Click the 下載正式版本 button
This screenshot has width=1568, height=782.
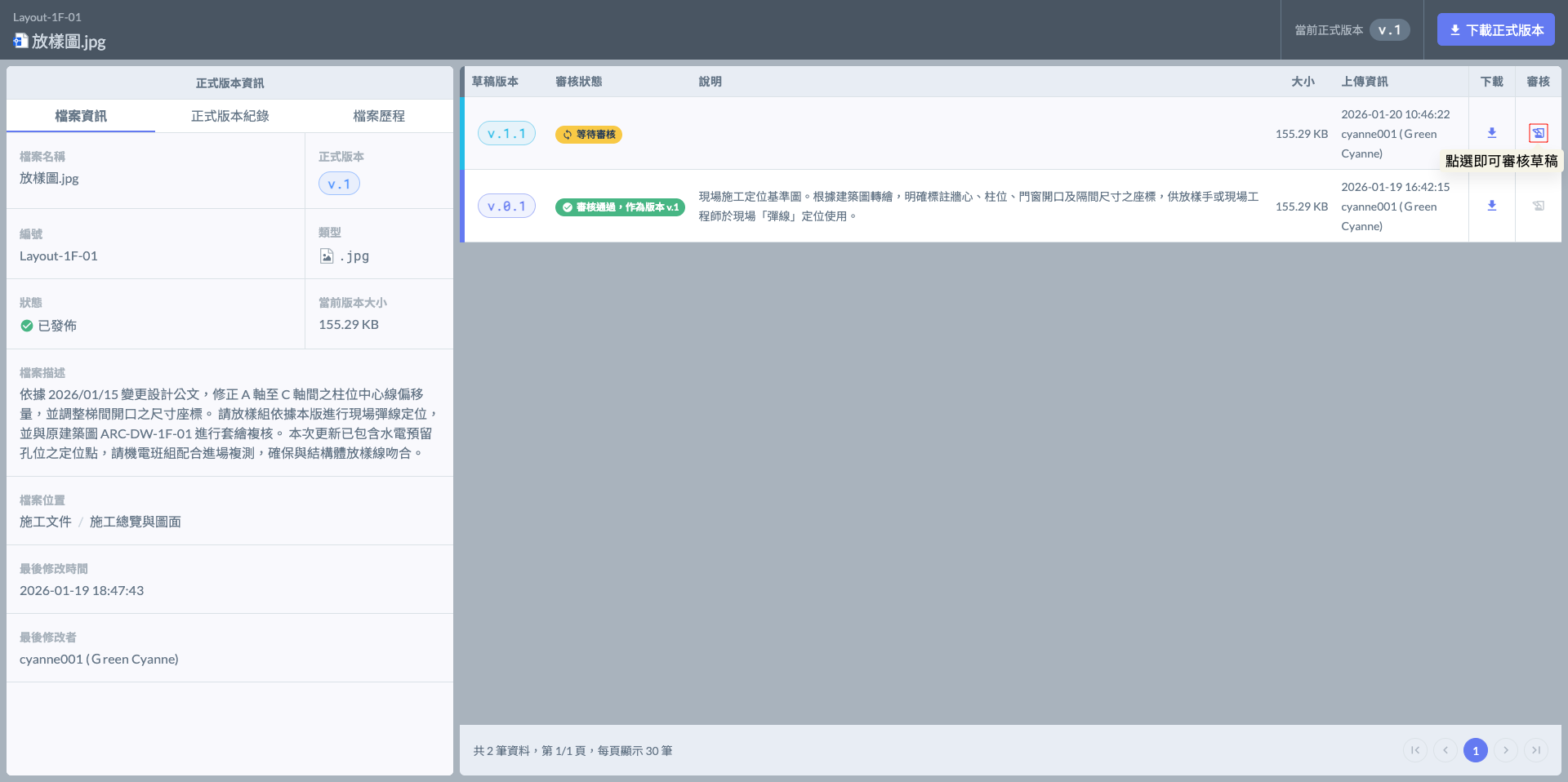1495,30
